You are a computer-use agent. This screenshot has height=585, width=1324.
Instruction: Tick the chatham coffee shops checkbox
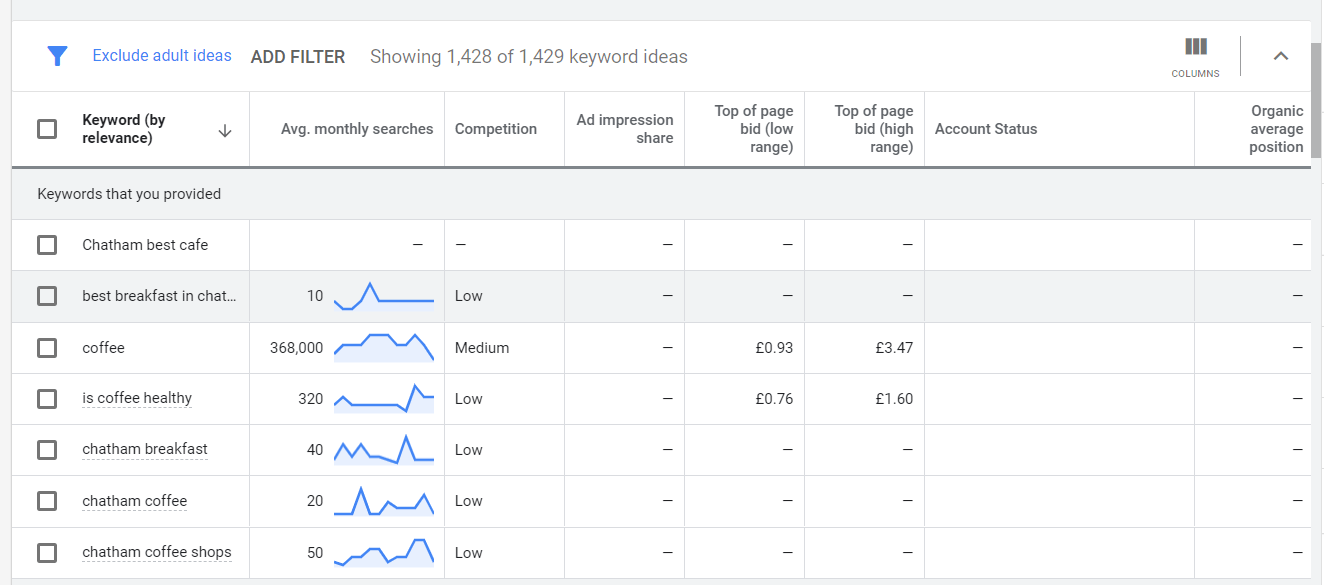coord(47,552)
